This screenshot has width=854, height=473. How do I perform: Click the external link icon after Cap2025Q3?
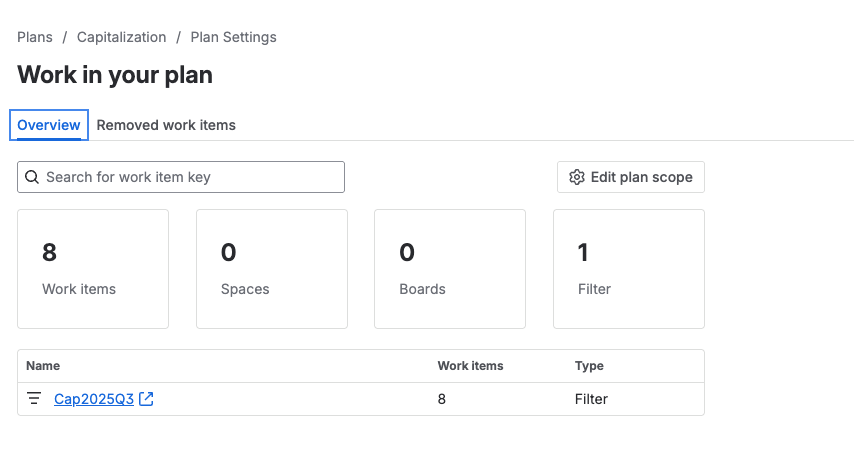(x=147, y=399)
